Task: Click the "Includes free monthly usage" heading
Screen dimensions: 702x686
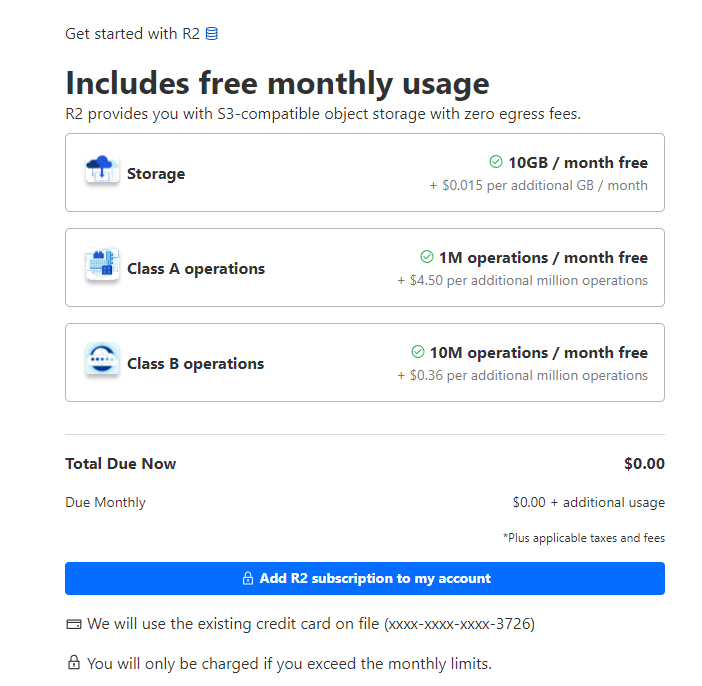Action: 277,83
